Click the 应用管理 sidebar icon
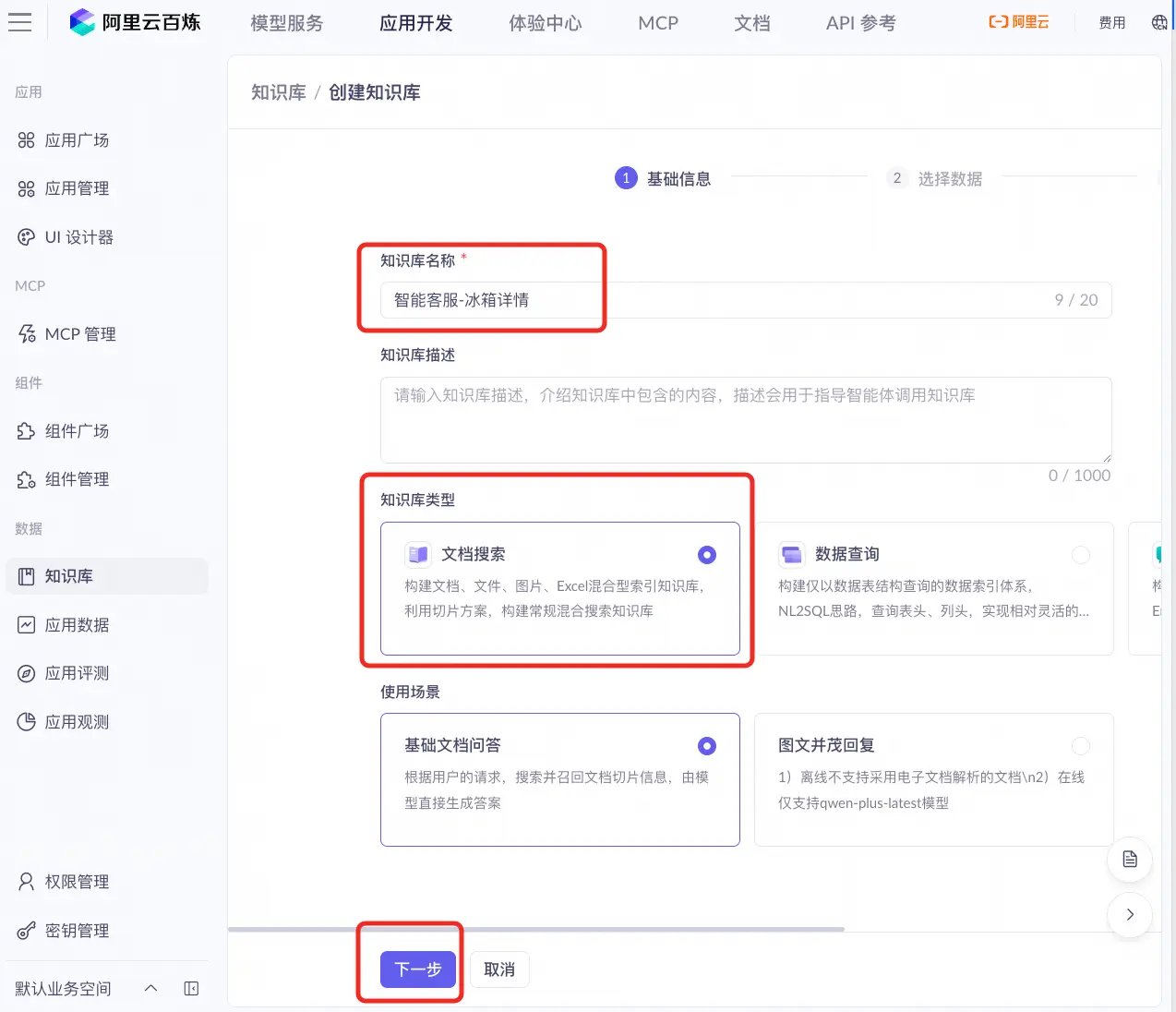1176x1012 pixels. 26,188
